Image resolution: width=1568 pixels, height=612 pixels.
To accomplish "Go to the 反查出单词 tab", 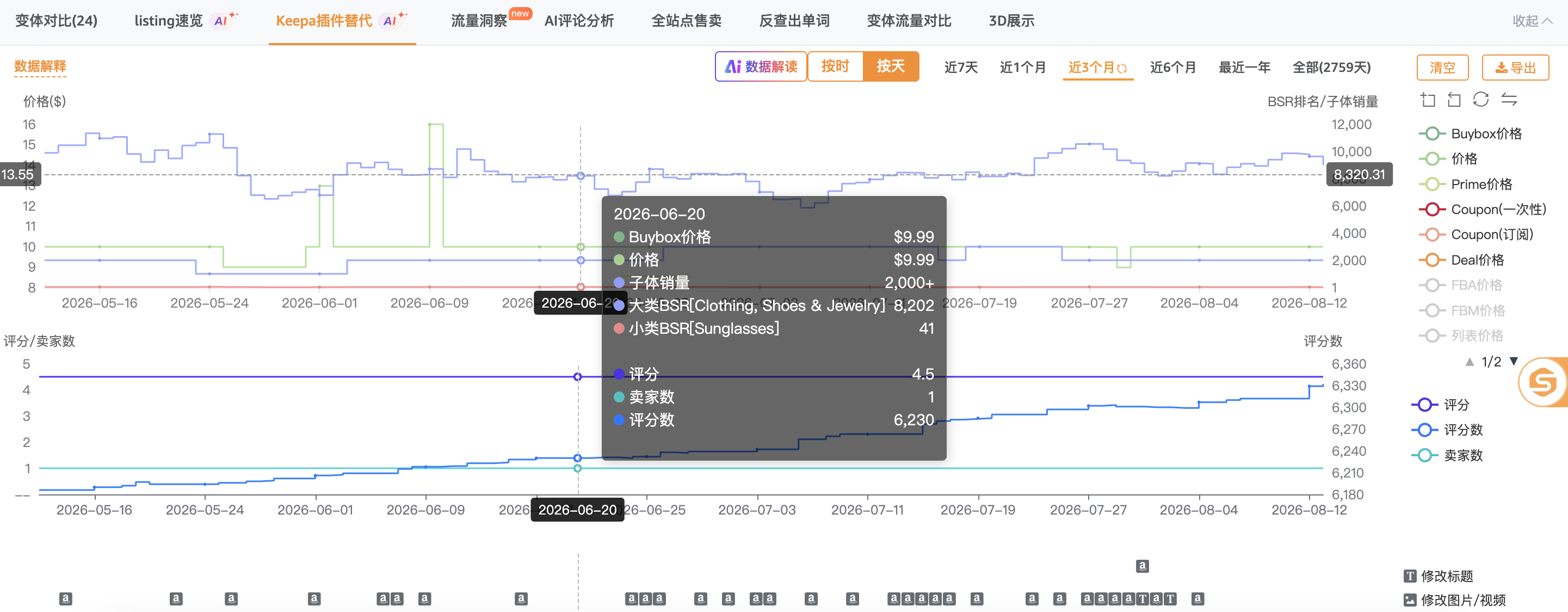I will point(794,21).
